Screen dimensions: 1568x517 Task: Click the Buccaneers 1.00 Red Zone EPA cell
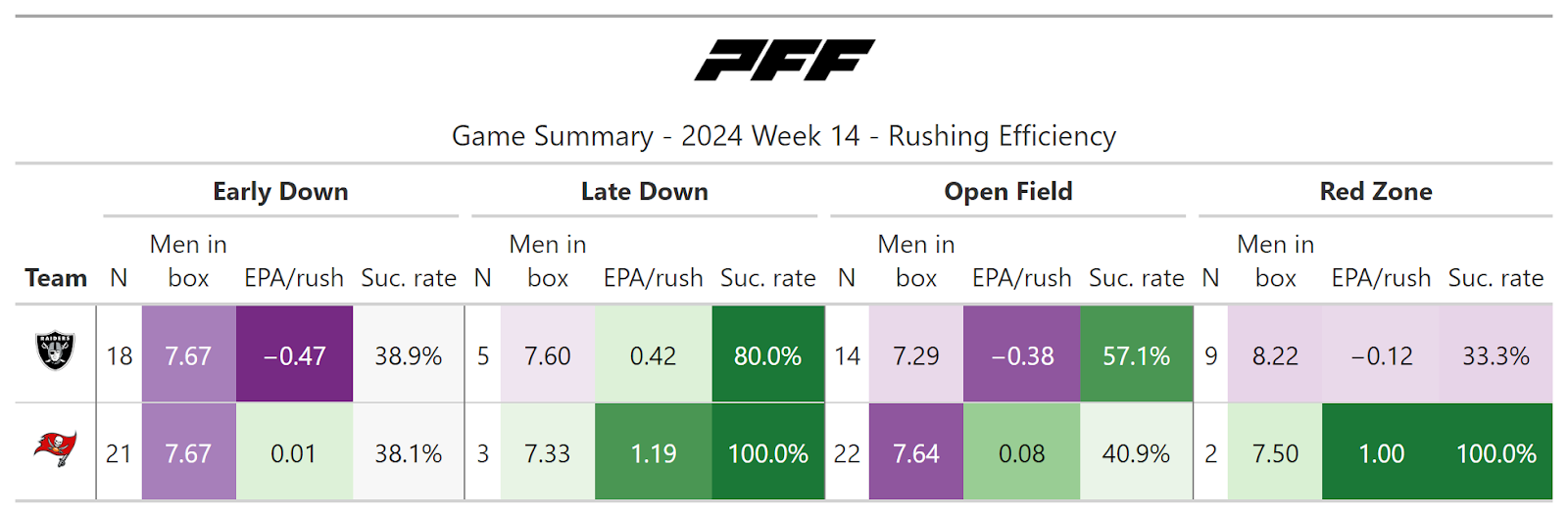[x=1381, y=453]
